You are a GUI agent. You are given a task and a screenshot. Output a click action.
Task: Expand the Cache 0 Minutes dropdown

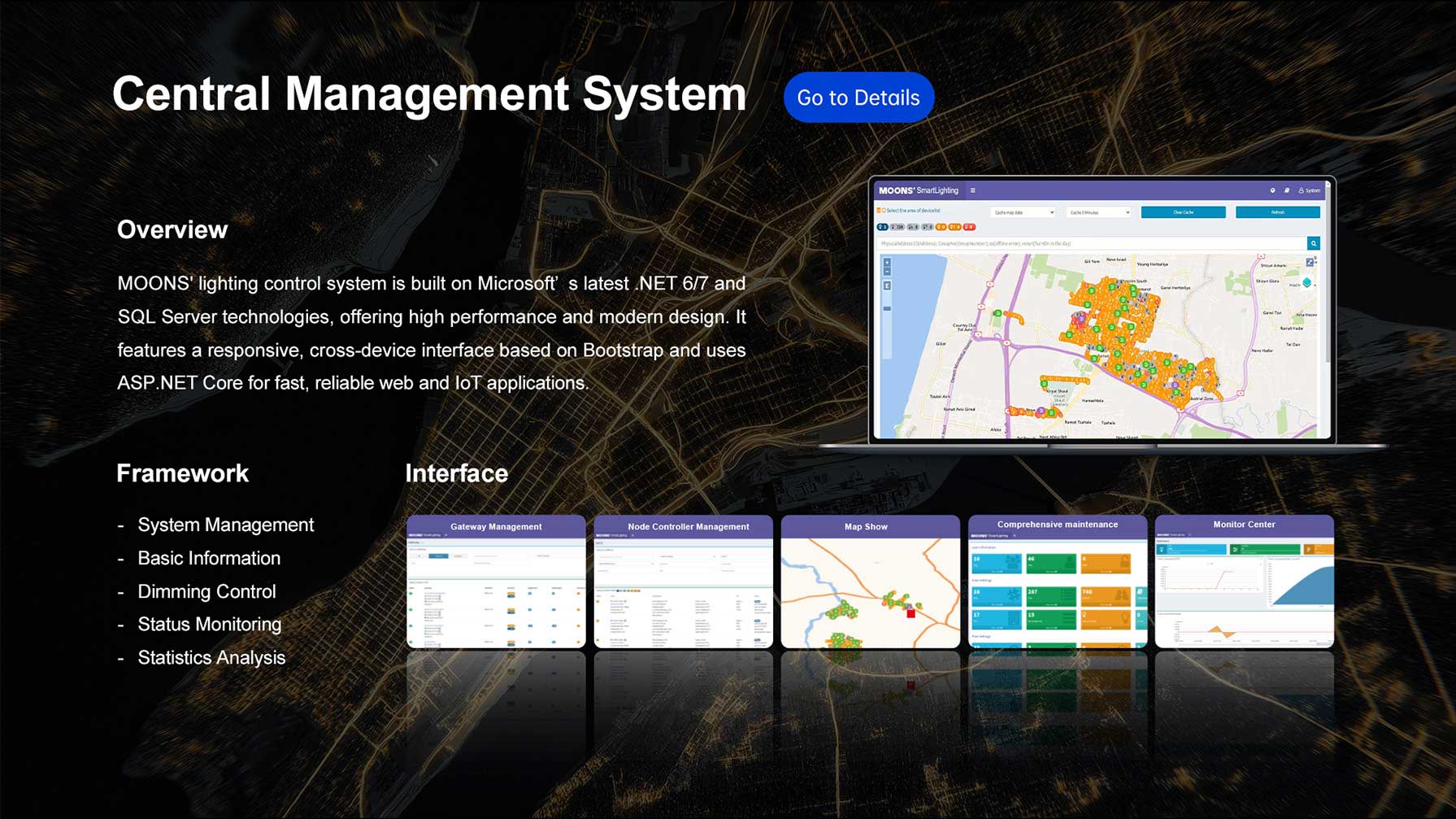1097,211
